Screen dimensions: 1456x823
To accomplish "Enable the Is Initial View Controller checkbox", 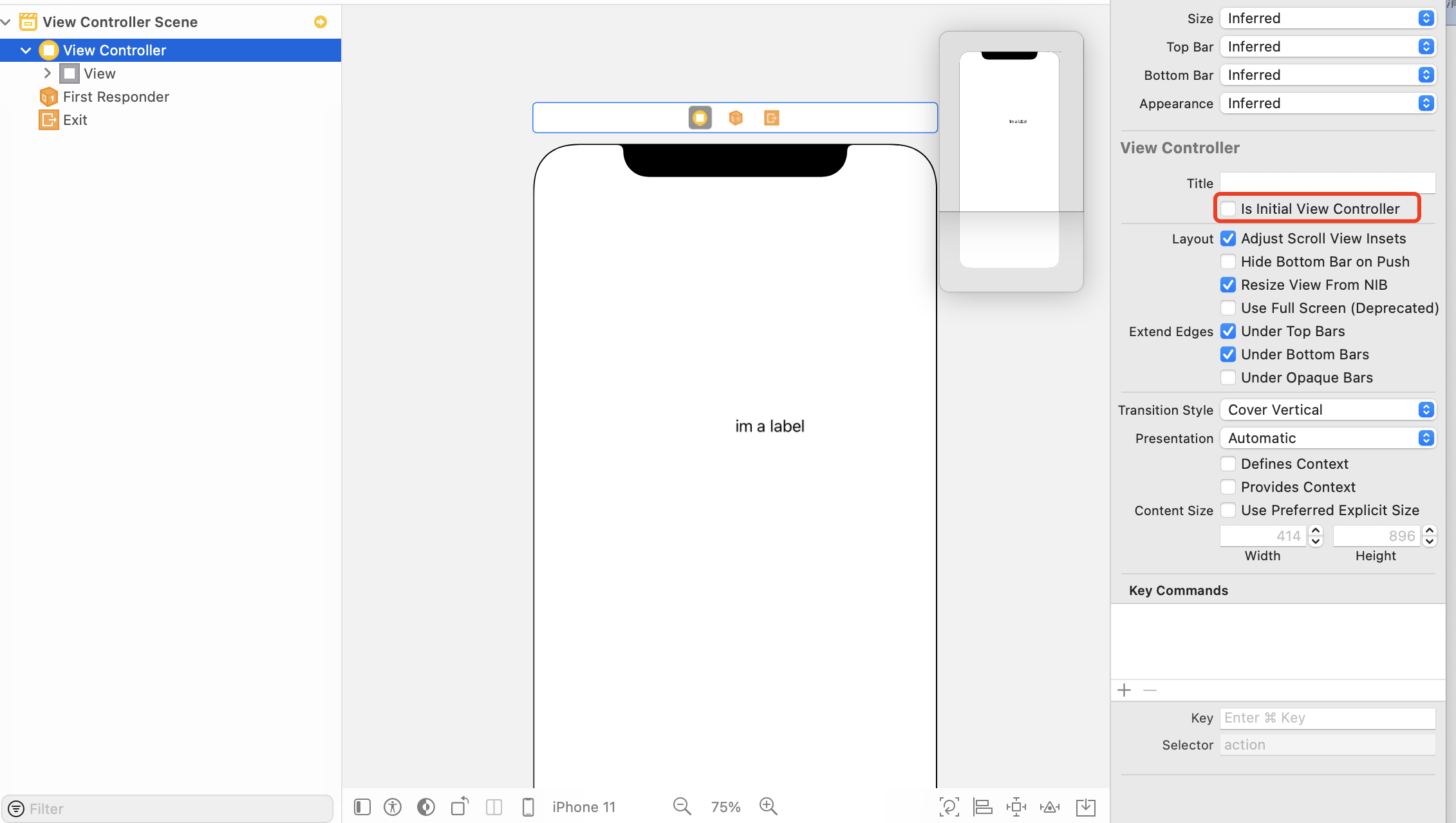I will (1228, 209).
